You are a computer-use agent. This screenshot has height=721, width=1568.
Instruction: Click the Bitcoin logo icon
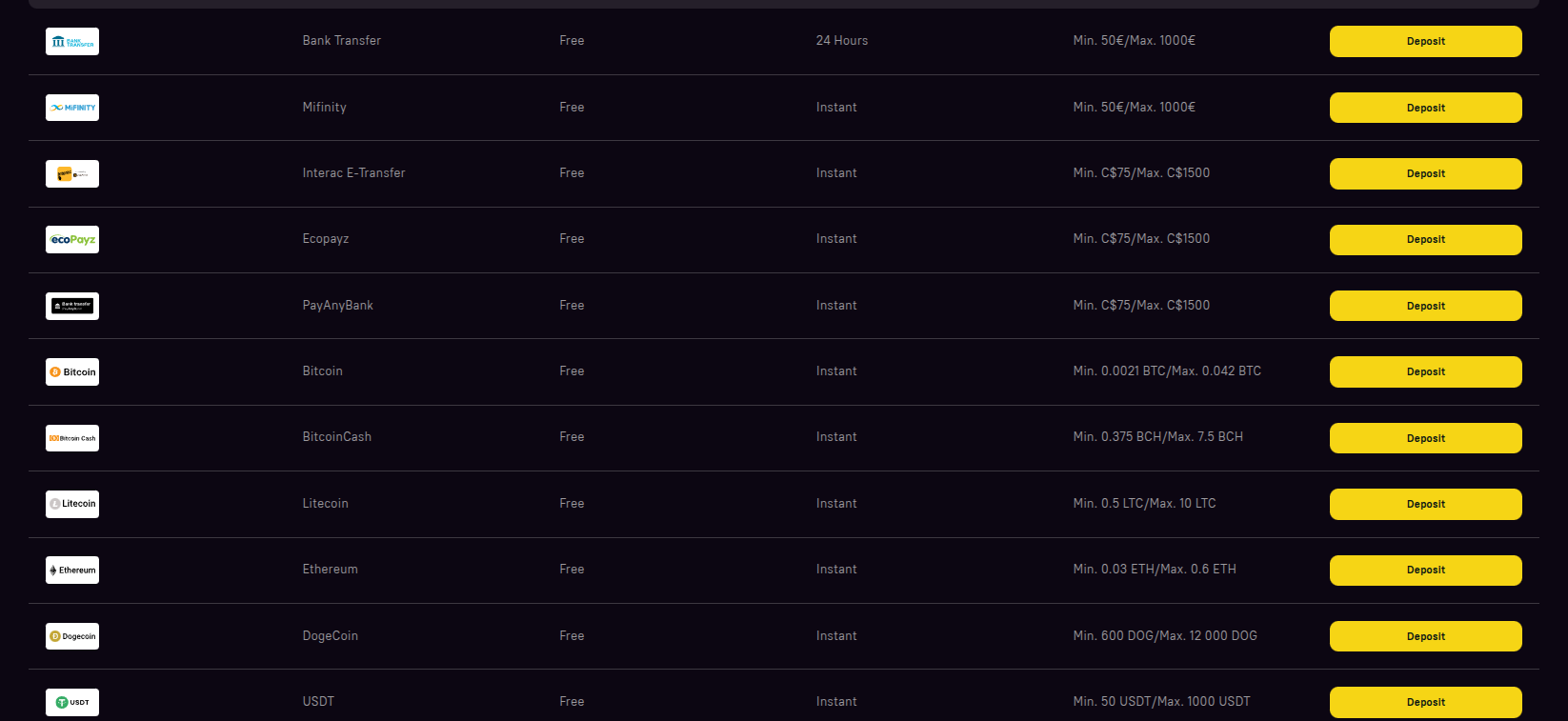pyautogui.click(x=72, y=371)
